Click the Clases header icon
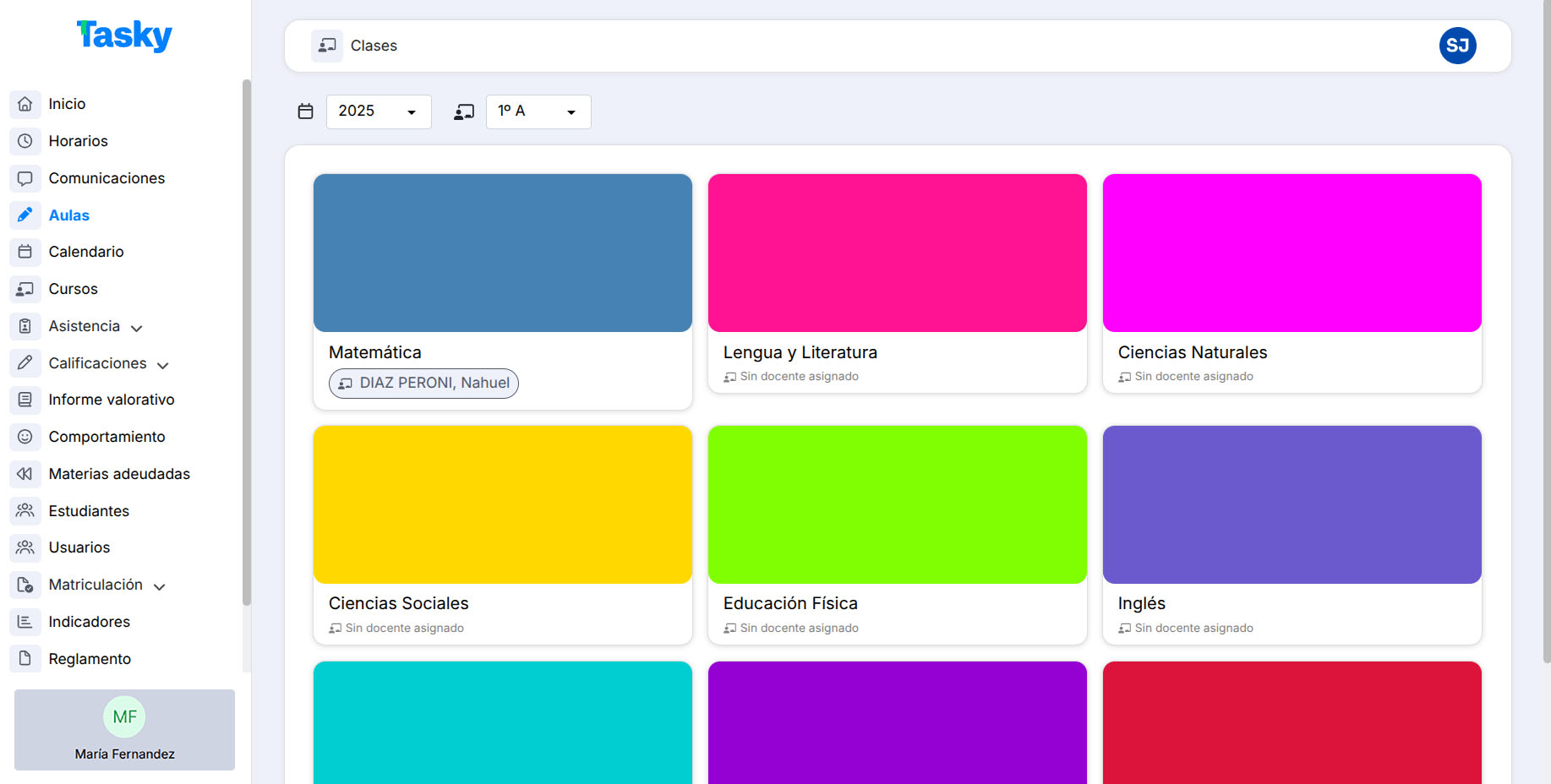Screen dimensions: 1551x784 coord(327,46)
